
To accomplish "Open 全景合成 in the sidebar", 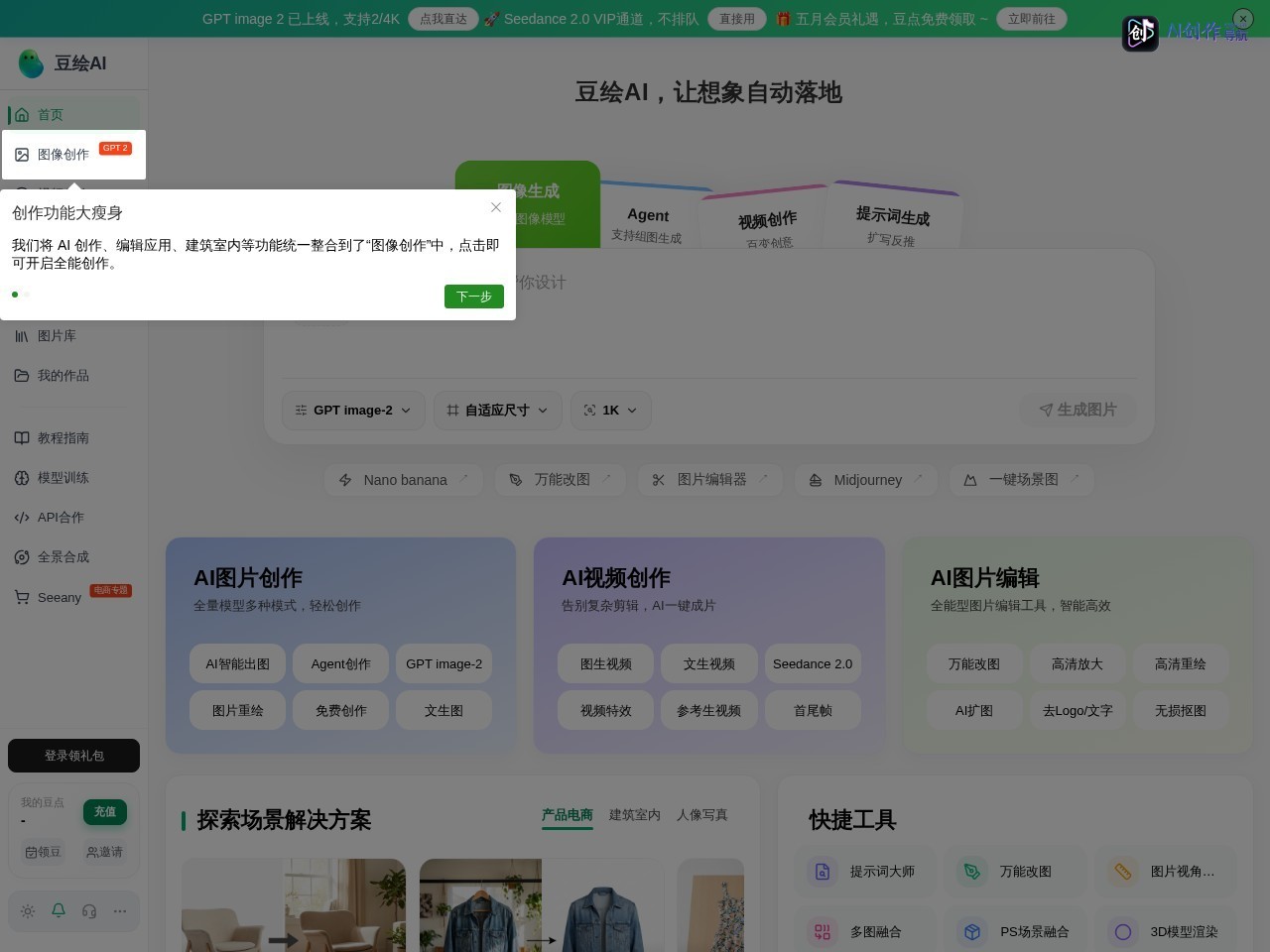I will (x=73, y=557).
